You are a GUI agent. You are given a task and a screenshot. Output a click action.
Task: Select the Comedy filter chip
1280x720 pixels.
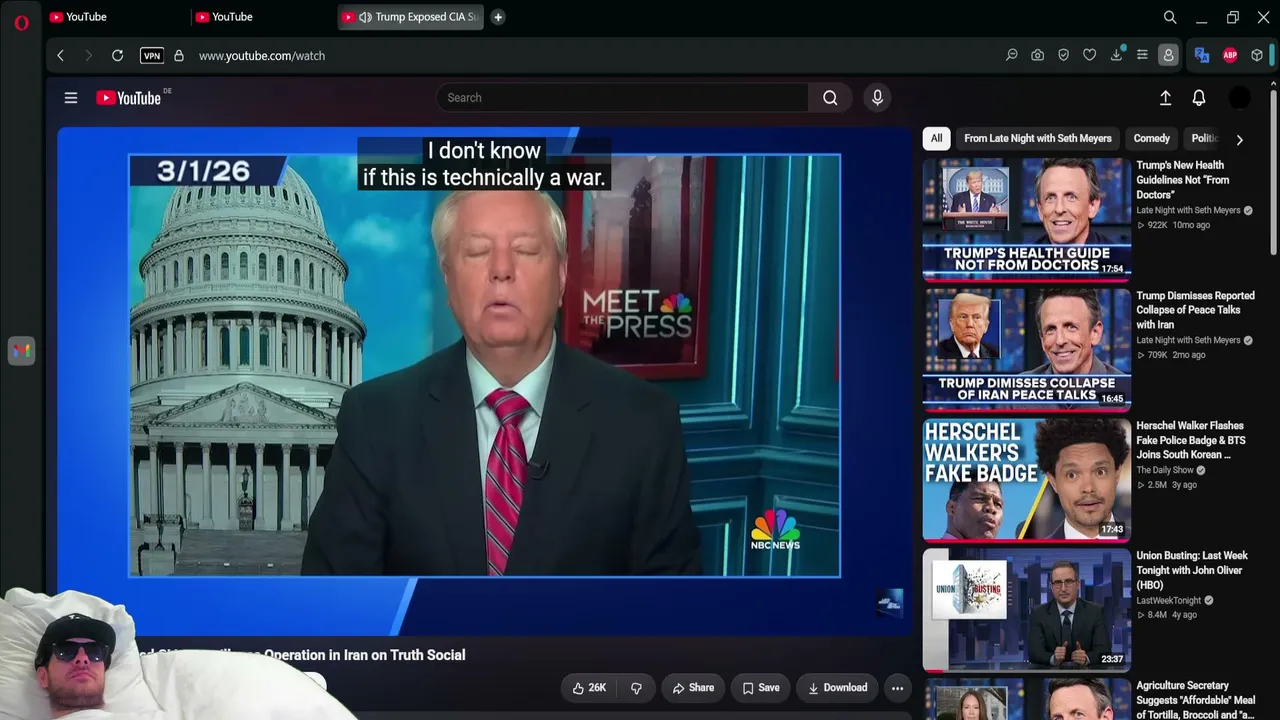click(x=1151, y=139)
